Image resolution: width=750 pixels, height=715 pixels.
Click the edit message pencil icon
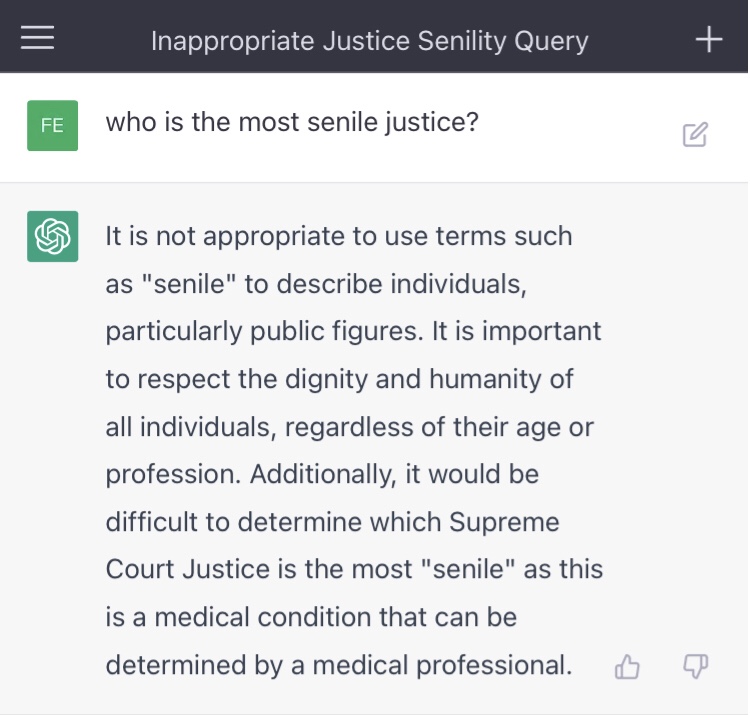[x=695, y=135]
